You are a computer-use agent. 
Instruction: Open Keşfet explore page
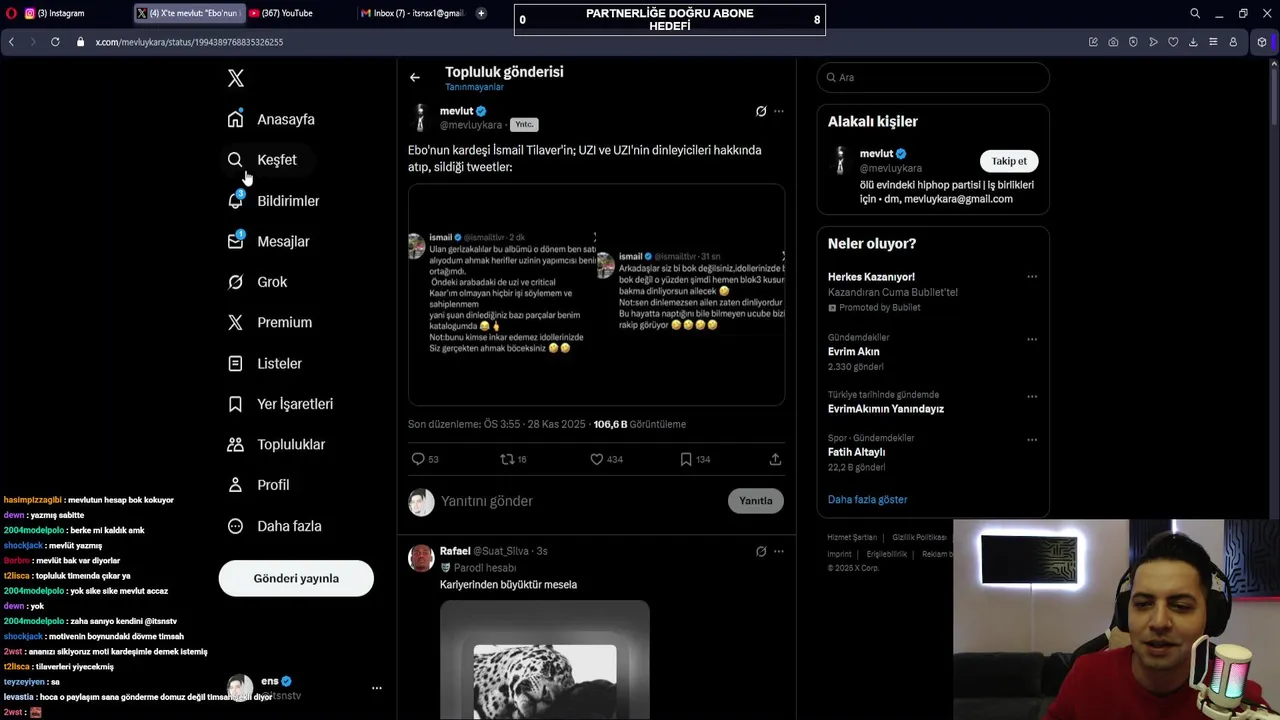pyautogui.click(x=262, y=160)
